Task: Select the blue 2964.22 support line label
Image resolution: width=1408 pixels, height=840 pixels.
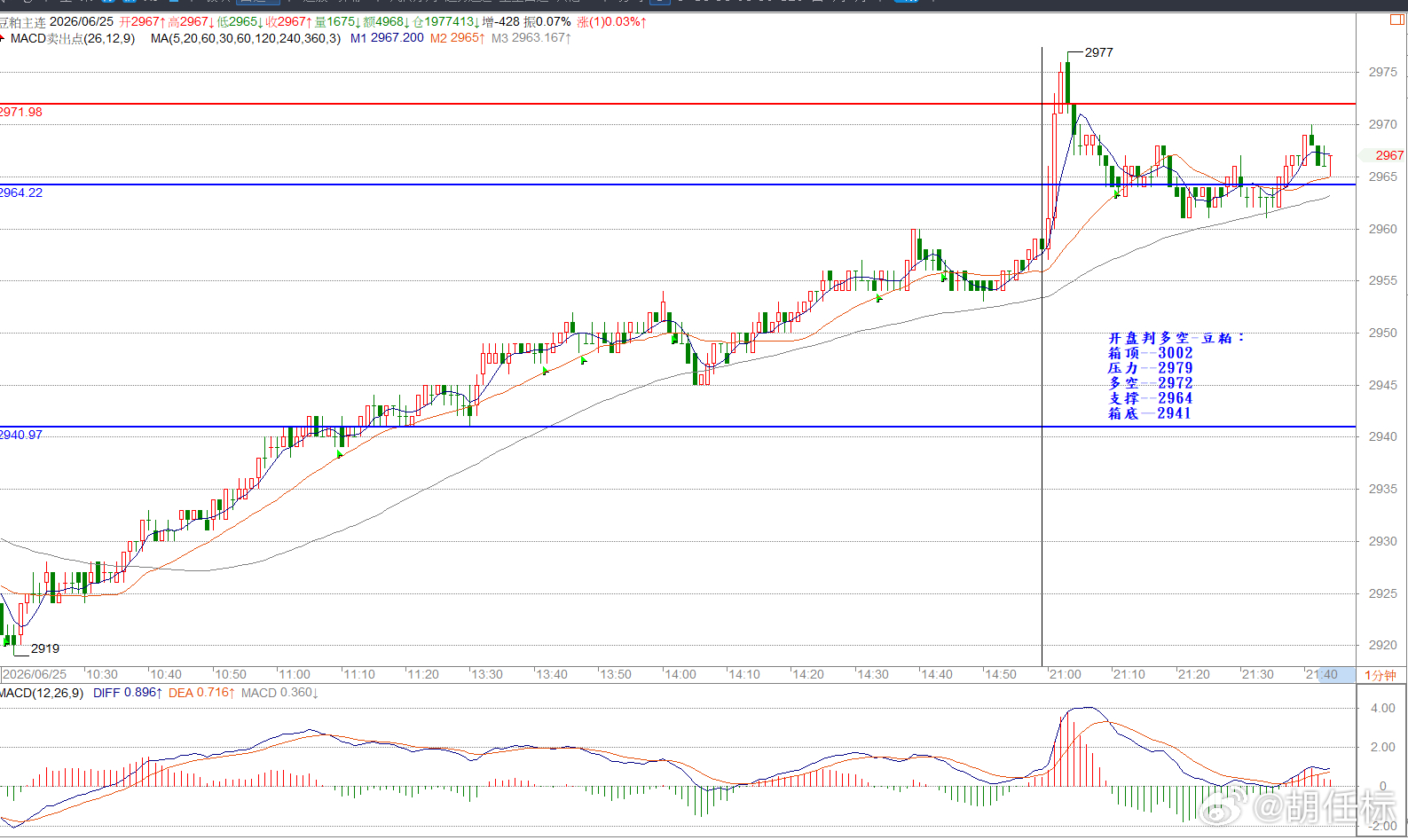Action: point(21,192)
